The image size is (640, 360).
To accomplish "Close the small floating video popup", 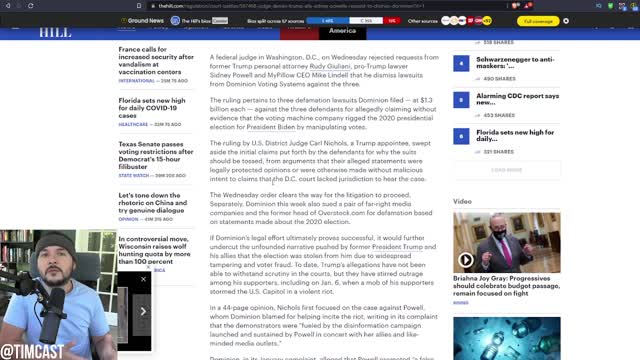I will point(143,279).
